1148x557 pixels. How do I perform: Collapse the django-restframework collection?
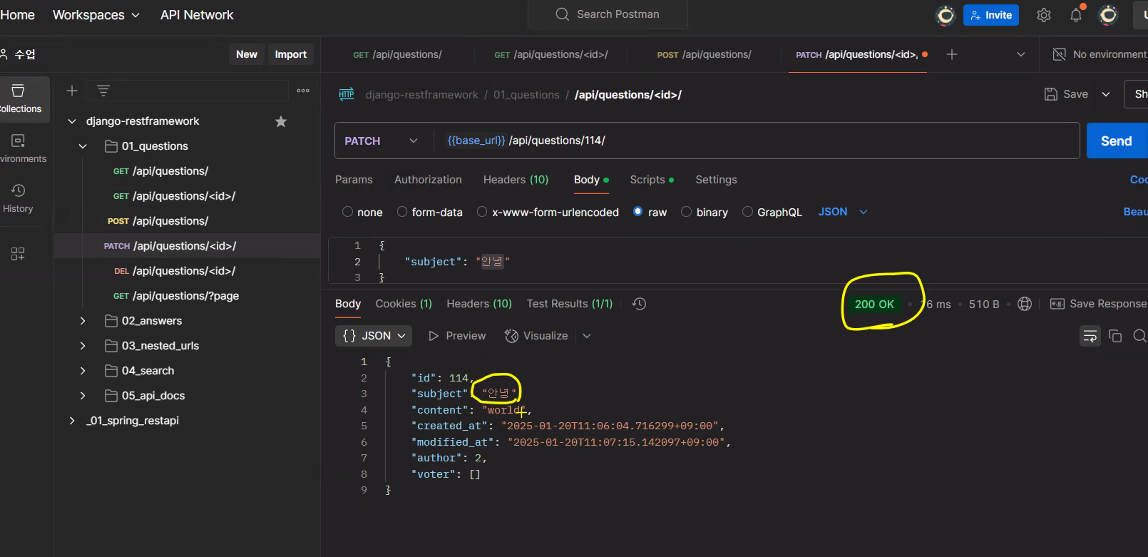pos(72,122)
